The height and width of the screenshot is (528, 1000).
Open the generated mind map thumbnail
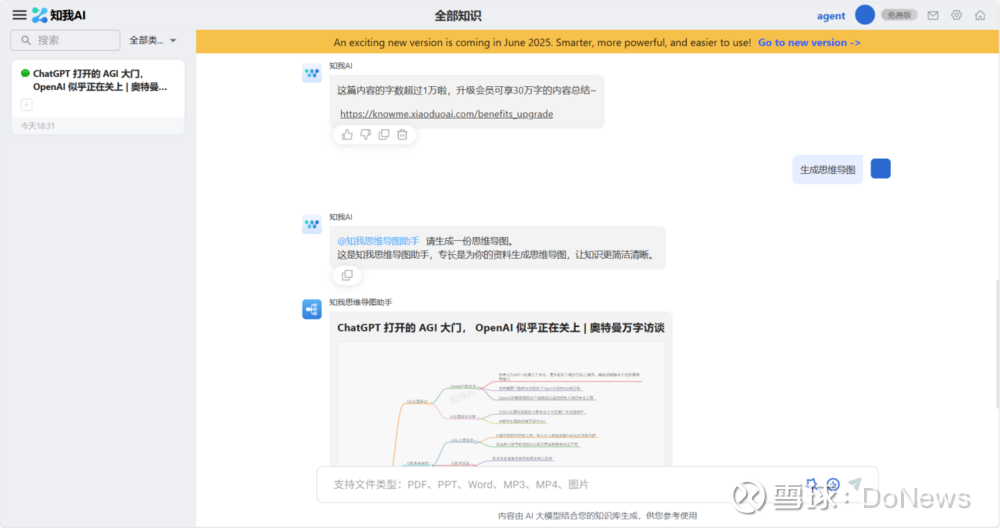pyautogui.click(x=501, y=405)
